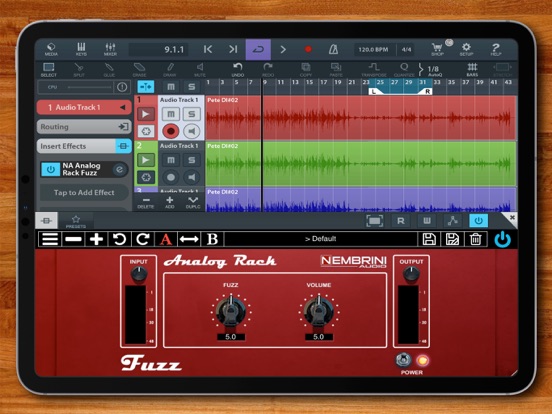The height and width of the screenshot is (414, 552).
Task: Start recording with transport Record button
Action: click(x=308, y=49)
